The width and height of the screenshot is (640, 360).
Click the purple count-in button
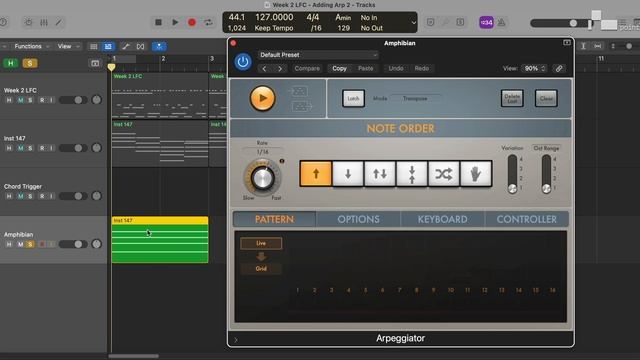point(486,22)
